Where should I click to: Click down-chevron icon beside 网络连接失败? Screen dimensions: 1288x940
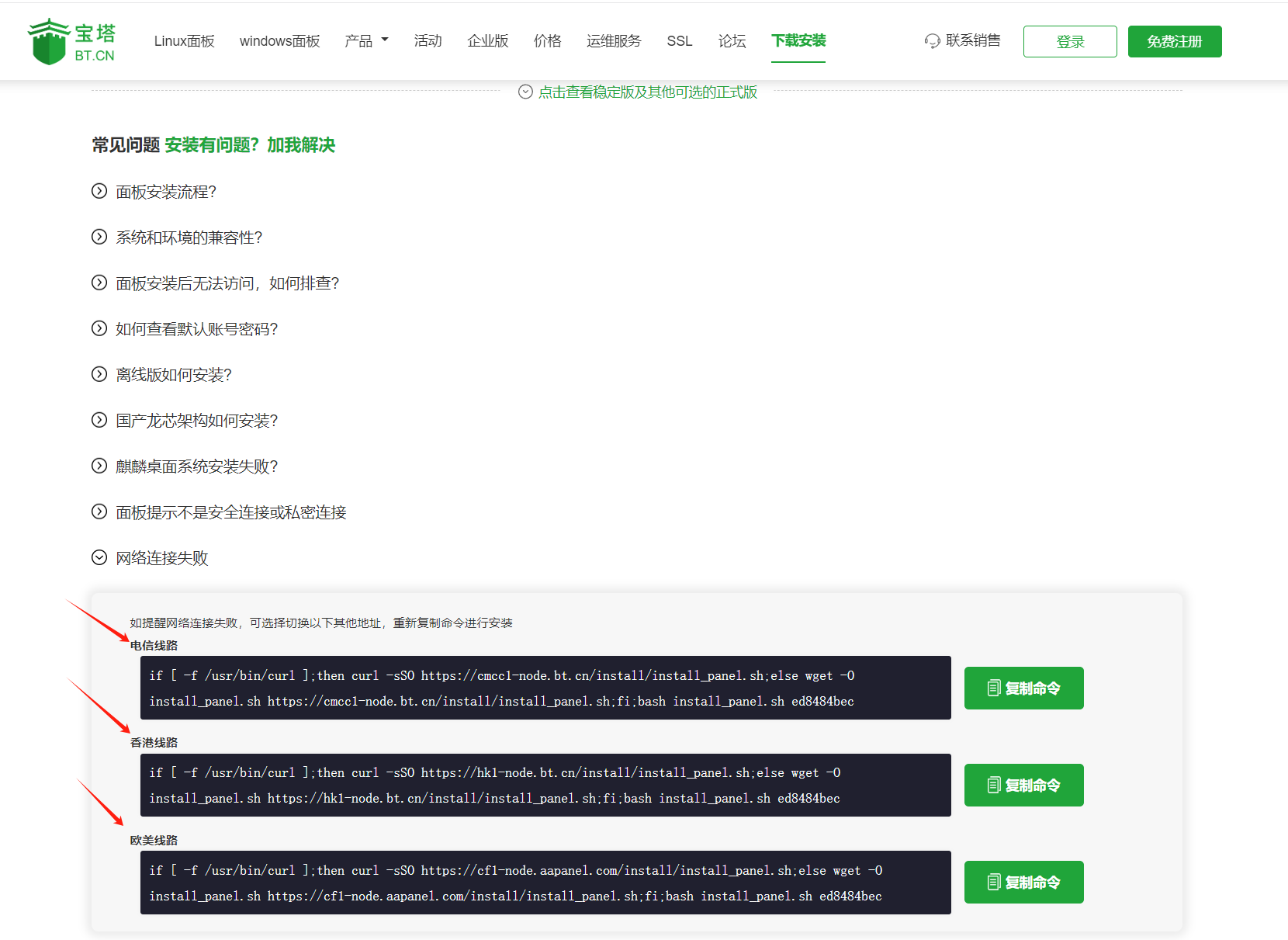tap(99, 557)
